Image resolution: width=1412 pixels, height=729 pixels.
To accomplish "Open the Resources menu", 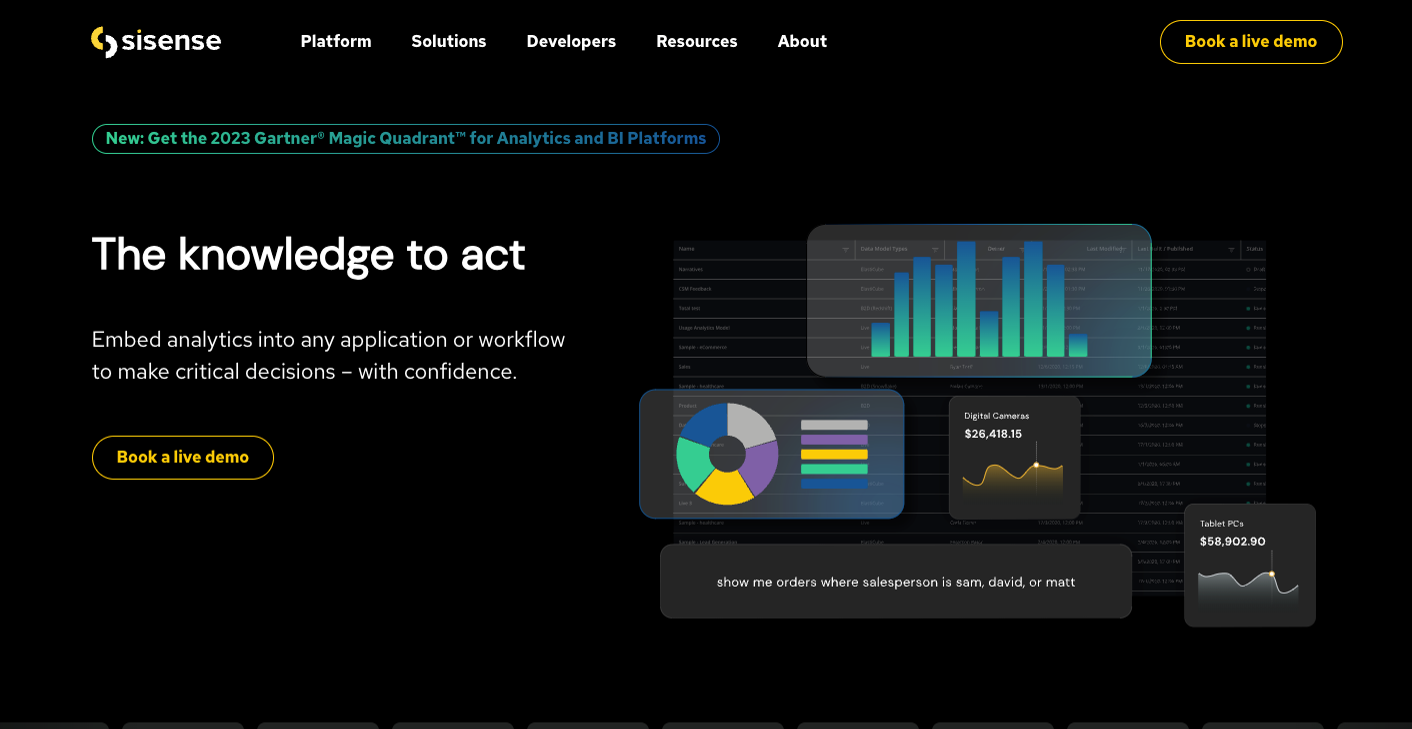I will (x=697, y=41).
